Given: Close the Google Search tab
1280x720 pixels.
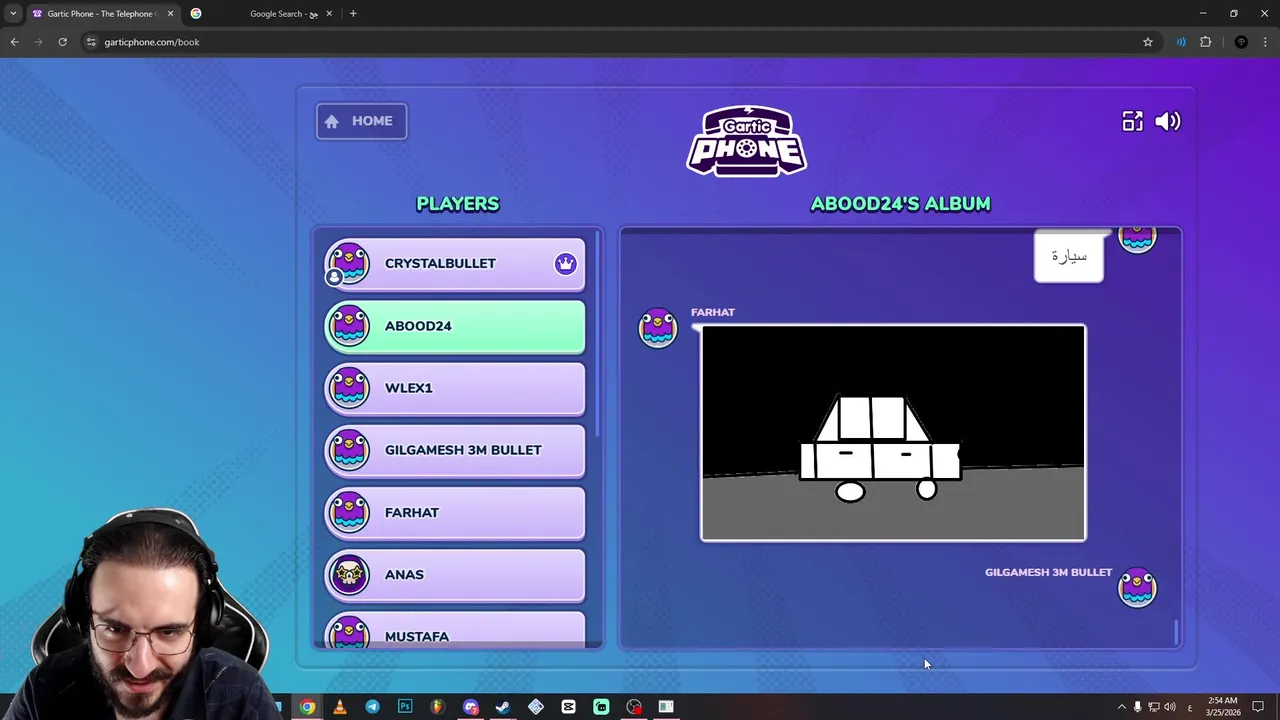Looking at the screenshot, I should pyautogui.click(x=328, y=14).
